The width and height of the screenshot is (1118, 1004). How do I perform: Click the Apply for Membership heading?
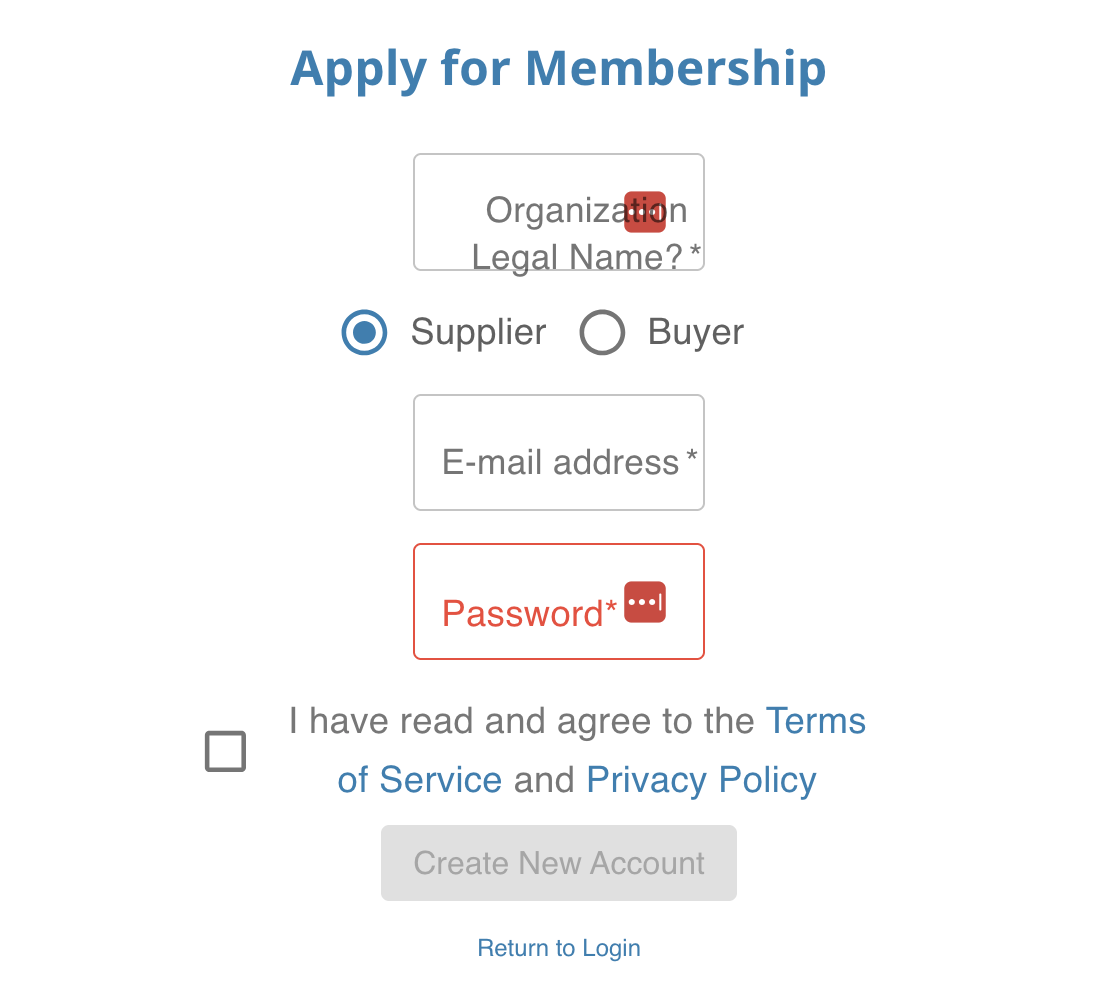point(558,68)
